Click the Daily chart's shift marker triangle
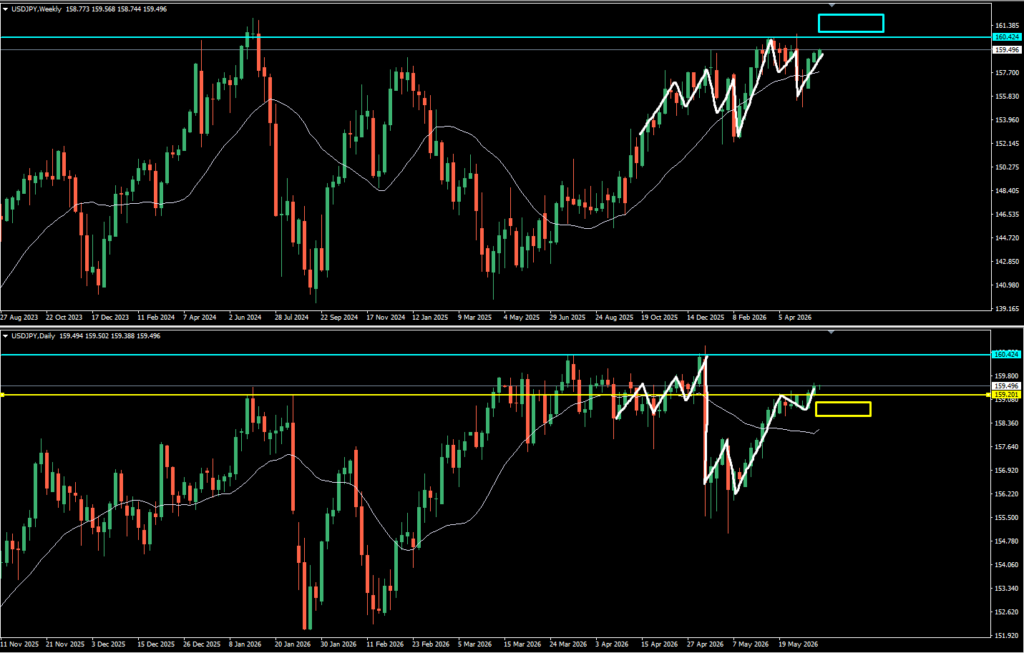 click(831, 332)
